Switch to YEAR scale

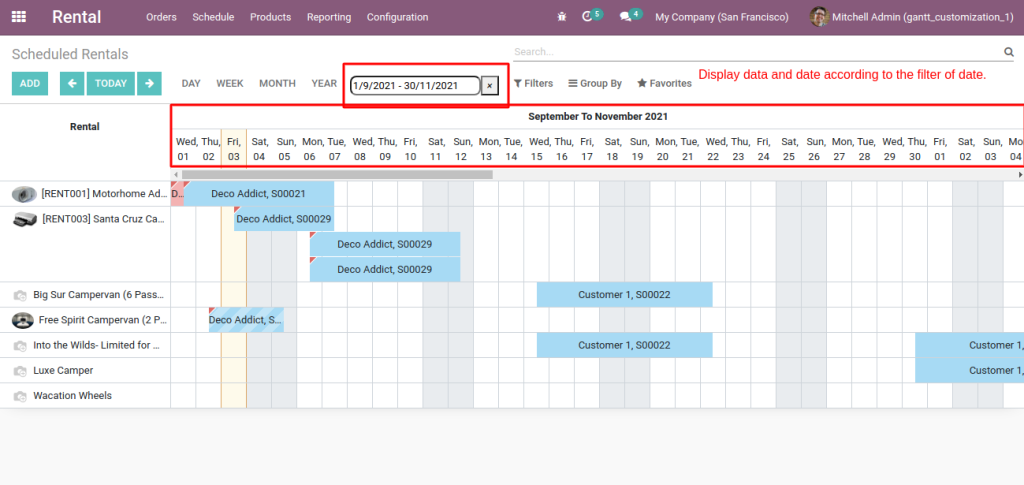324,84
